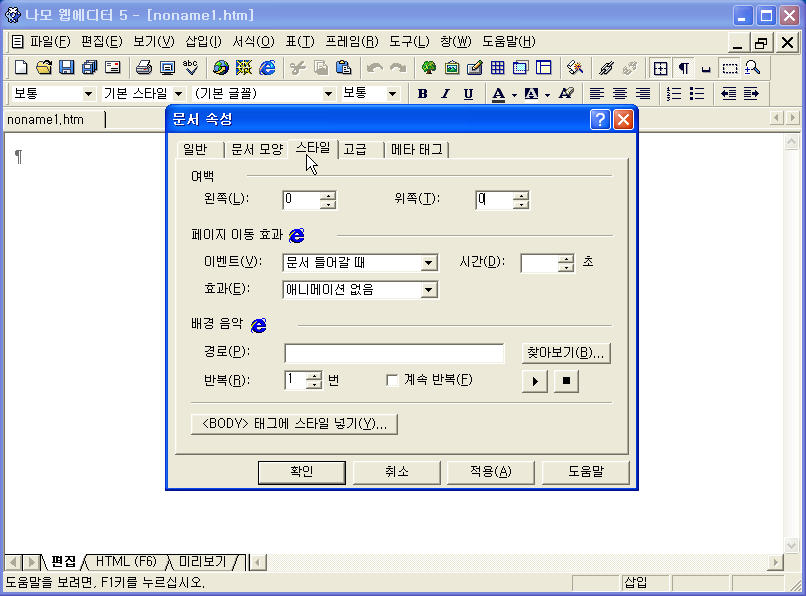Apply underline formatting
This screenshot has width=806, height=596.
468,94
